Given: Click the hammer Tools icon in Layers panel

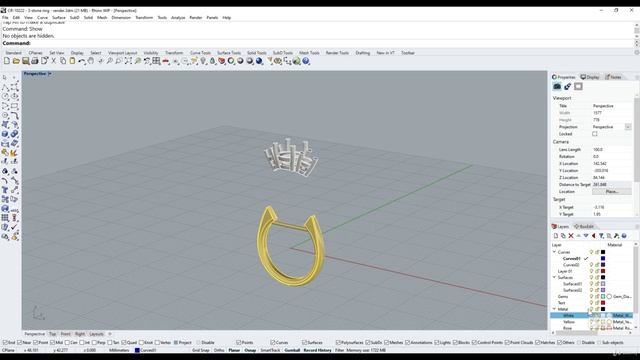Looking at the screenshot, I should coord(616,236).
